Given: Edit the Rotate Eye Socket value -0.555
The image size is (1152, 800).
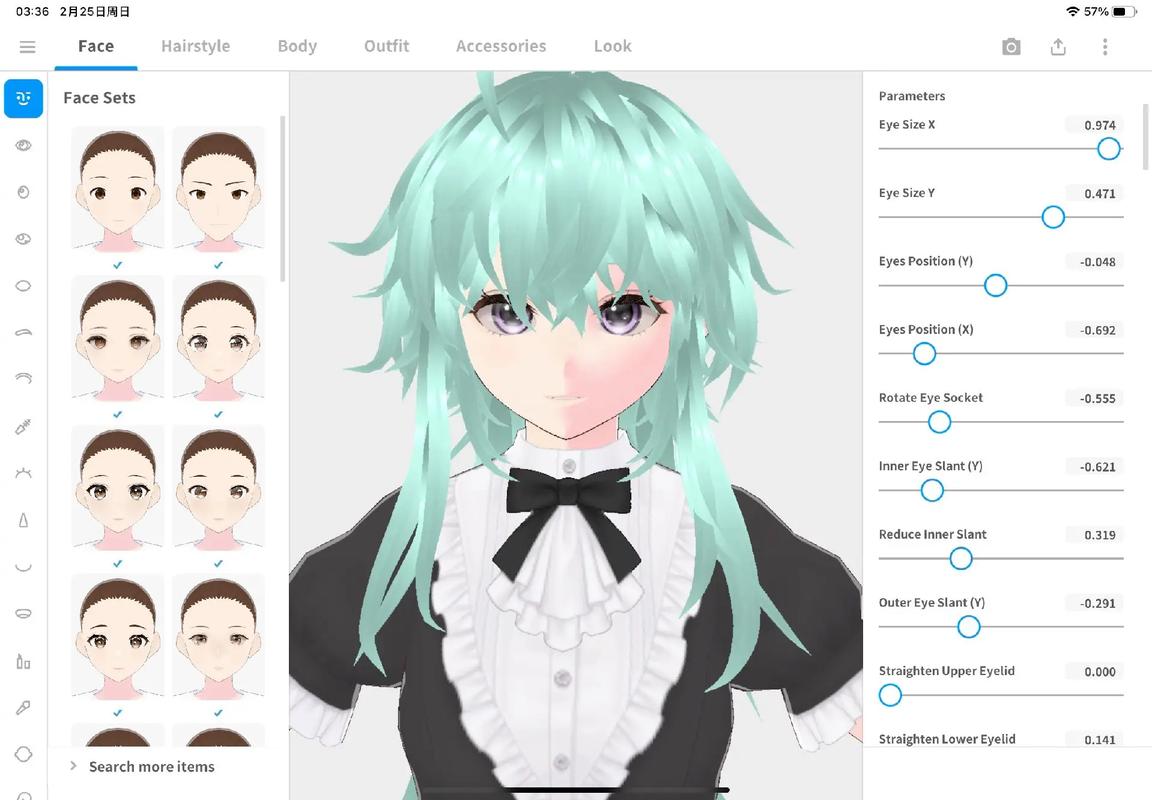Looking at the screenshot, I should click(1095, 399).
